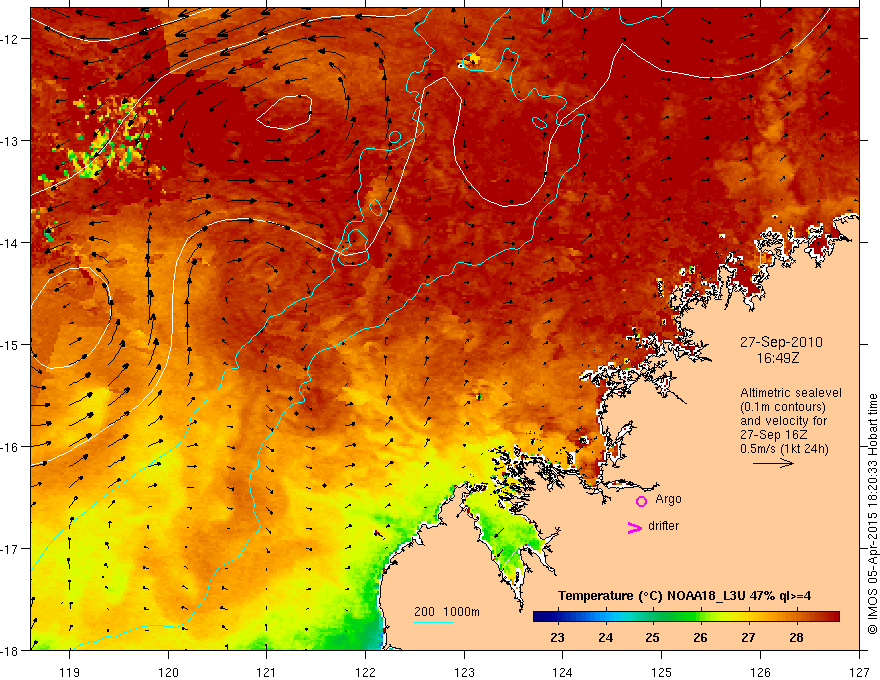Click the 23 value on the color scale
880x680 pixels.
(557, 637)
